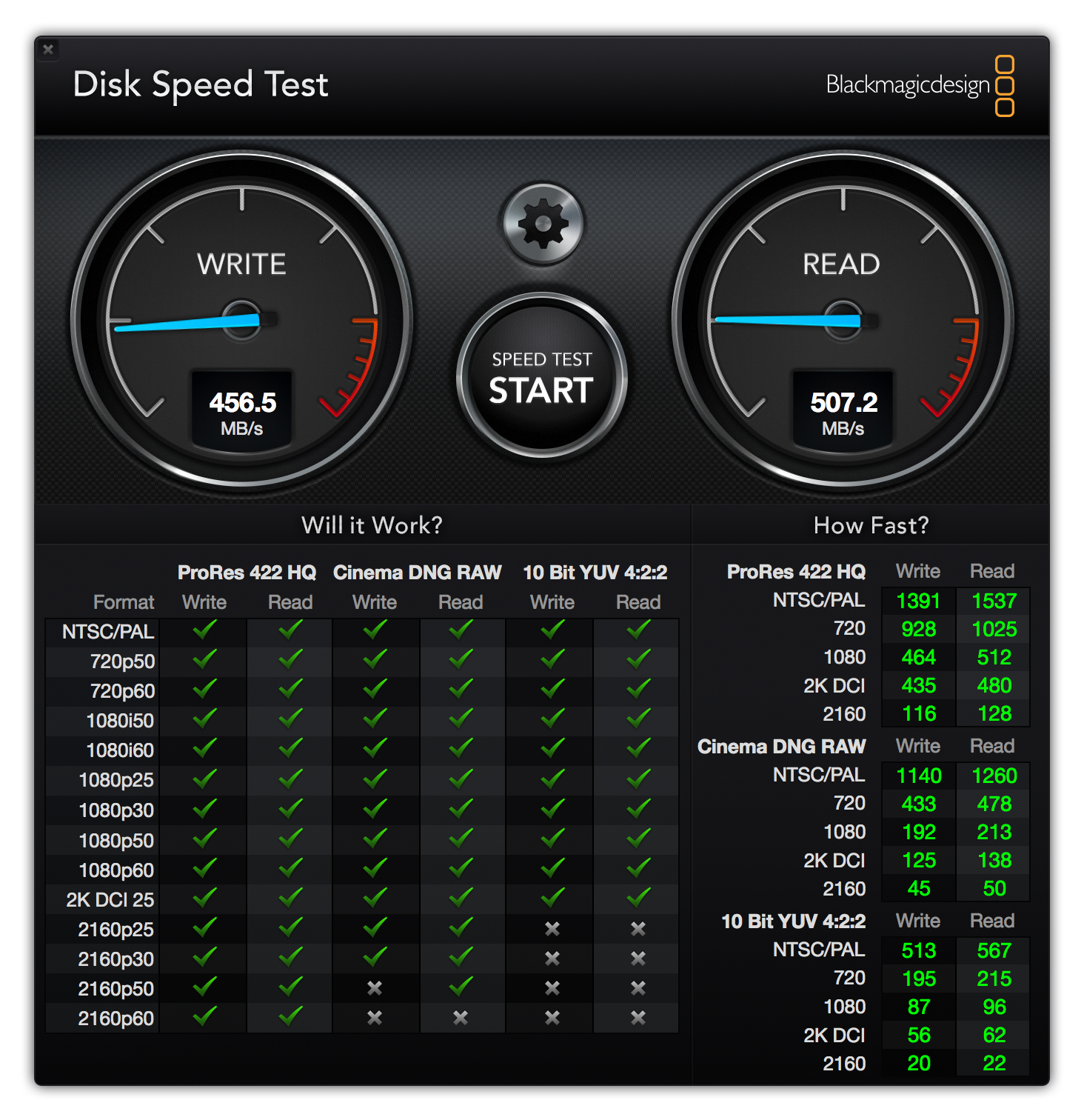Click 2160p30 10 Bit YUV write cross
Screen dimensions: 1084x1120
coord(552,959)
